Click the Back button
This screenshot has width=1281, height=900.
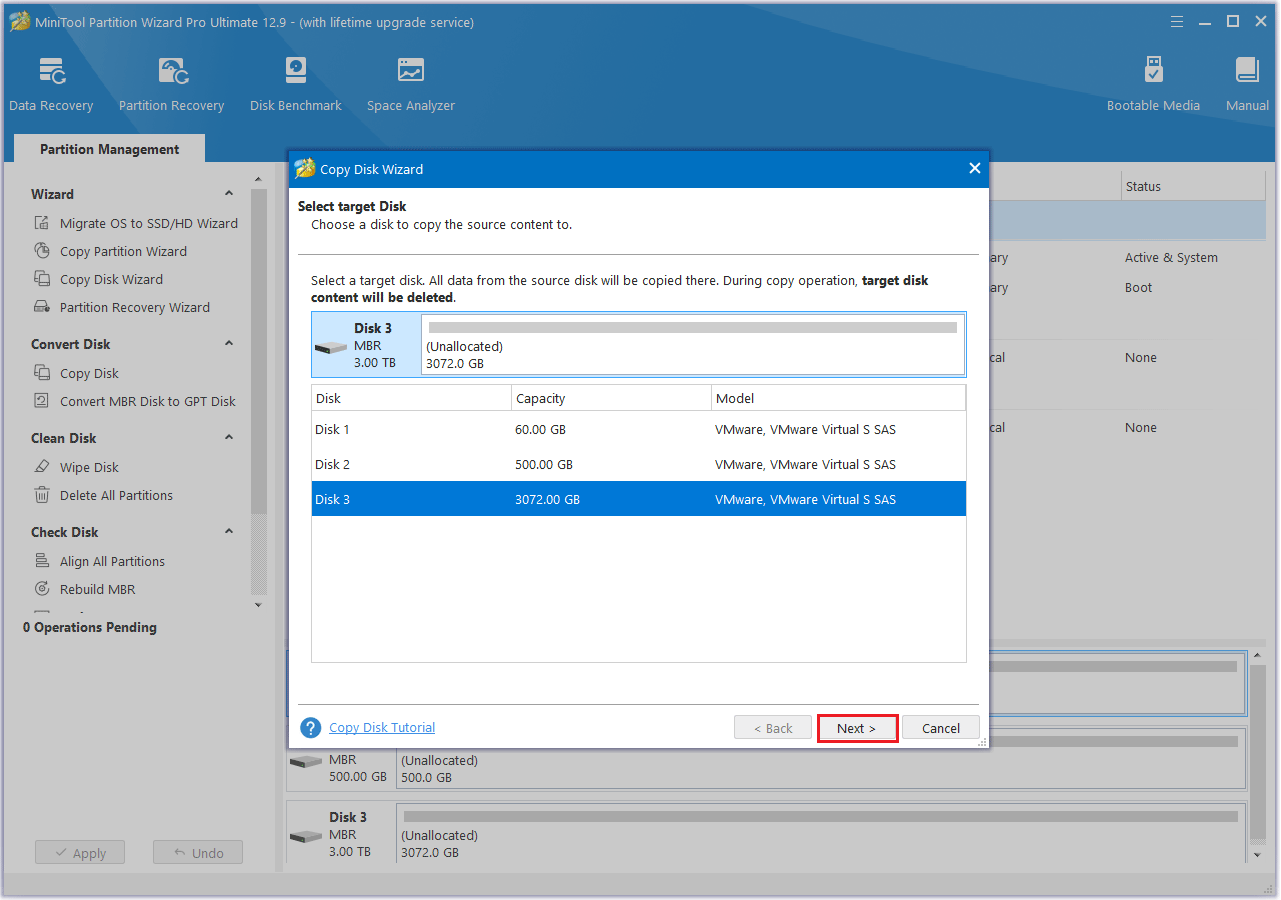click(773, 728)
